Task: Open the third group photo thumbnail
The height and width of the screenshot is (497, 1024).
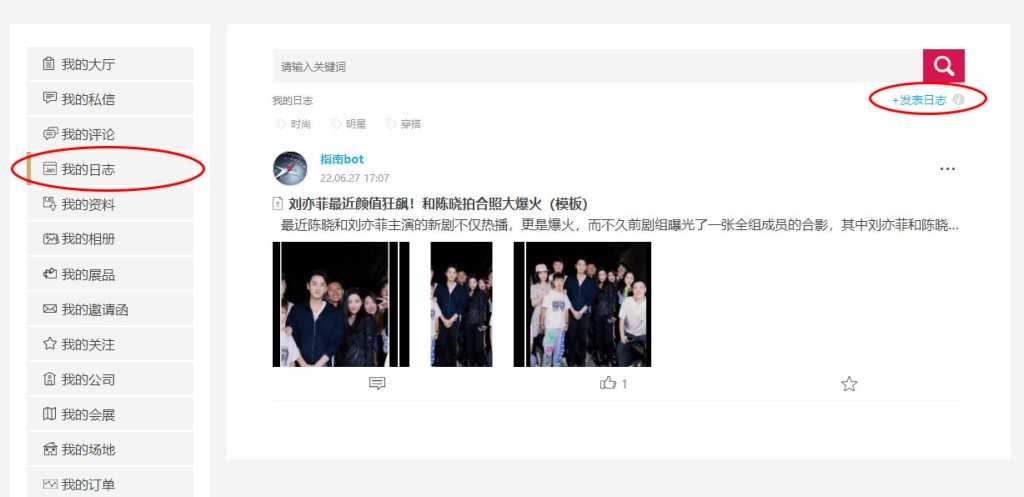Action: [583, 304]
